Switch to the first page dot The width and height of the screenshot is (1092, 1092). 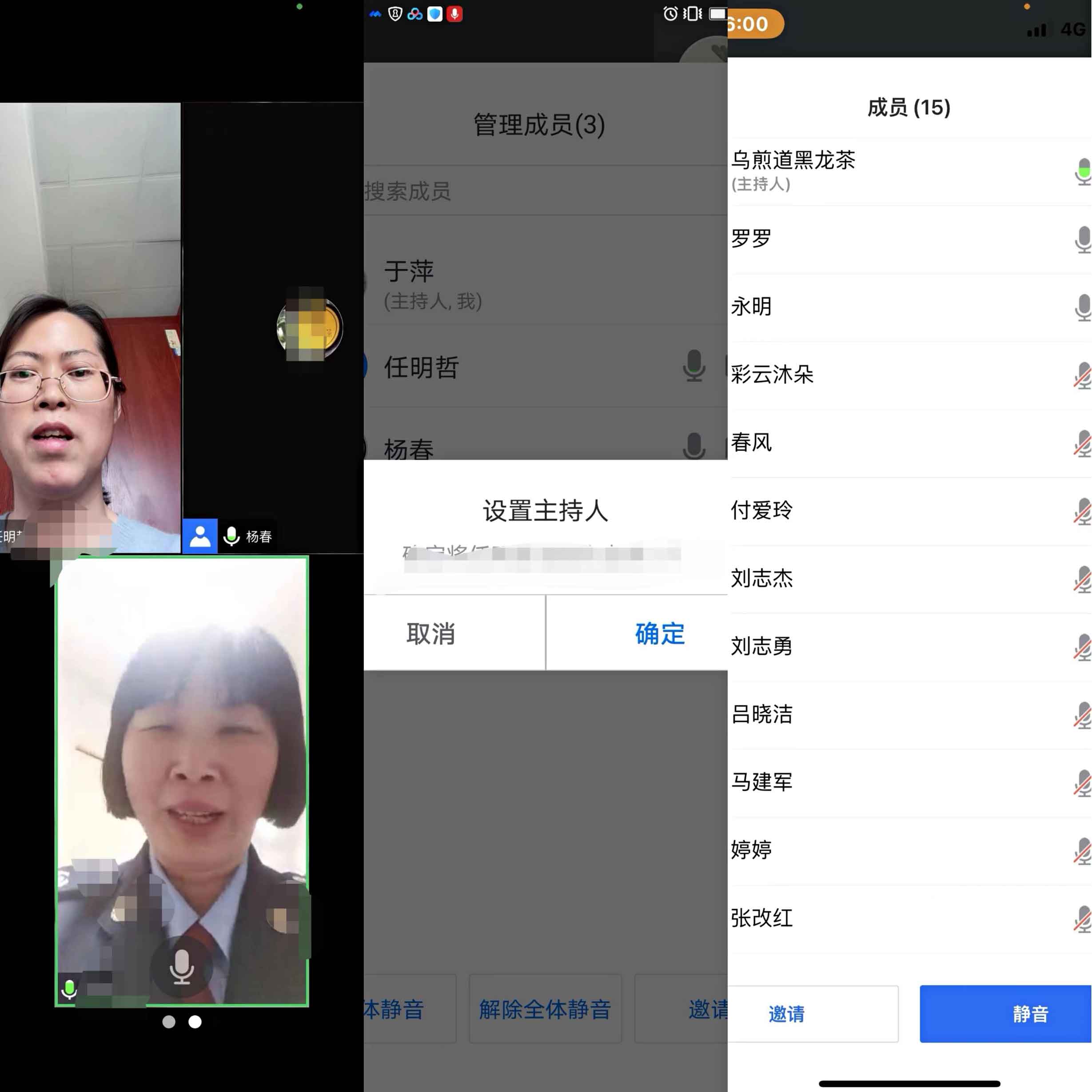[x=168, y=1022]
